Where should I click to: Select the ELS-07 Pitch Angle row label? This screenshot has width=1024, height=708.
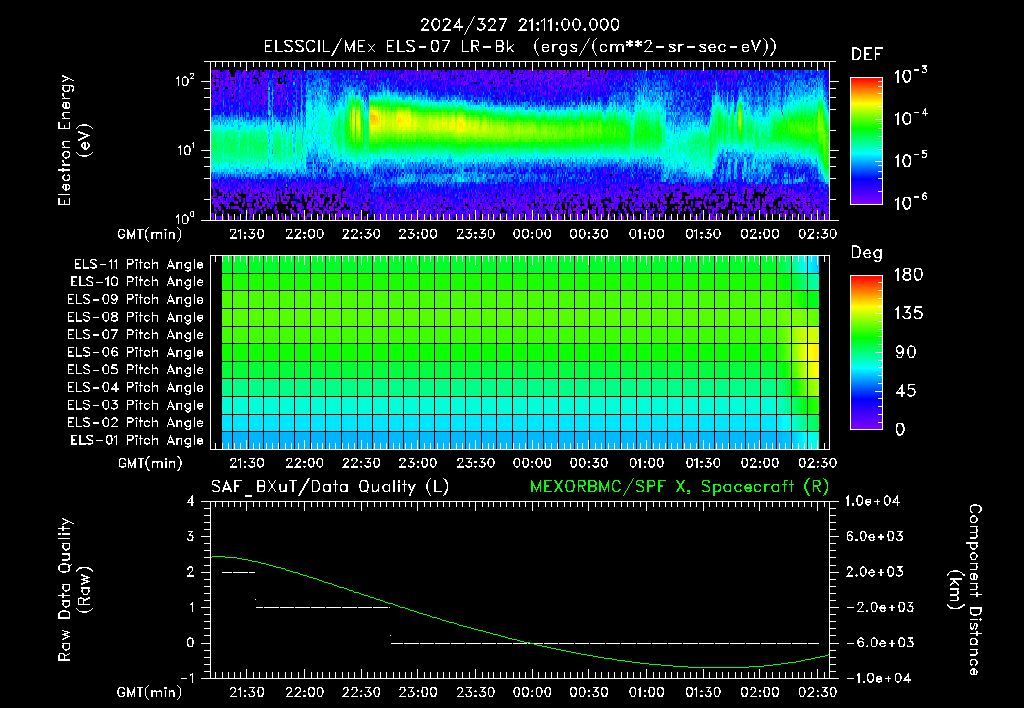(x=135, y=334)
